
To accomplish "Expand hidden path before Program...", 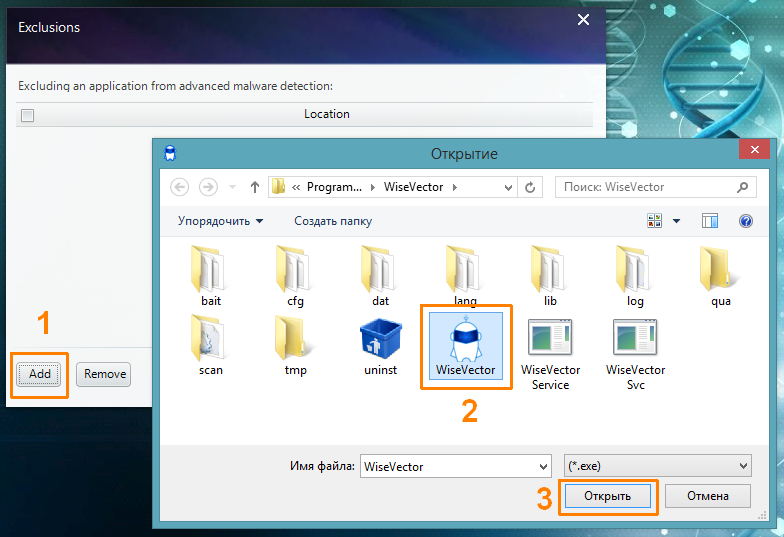I will (x=296, y=187).
